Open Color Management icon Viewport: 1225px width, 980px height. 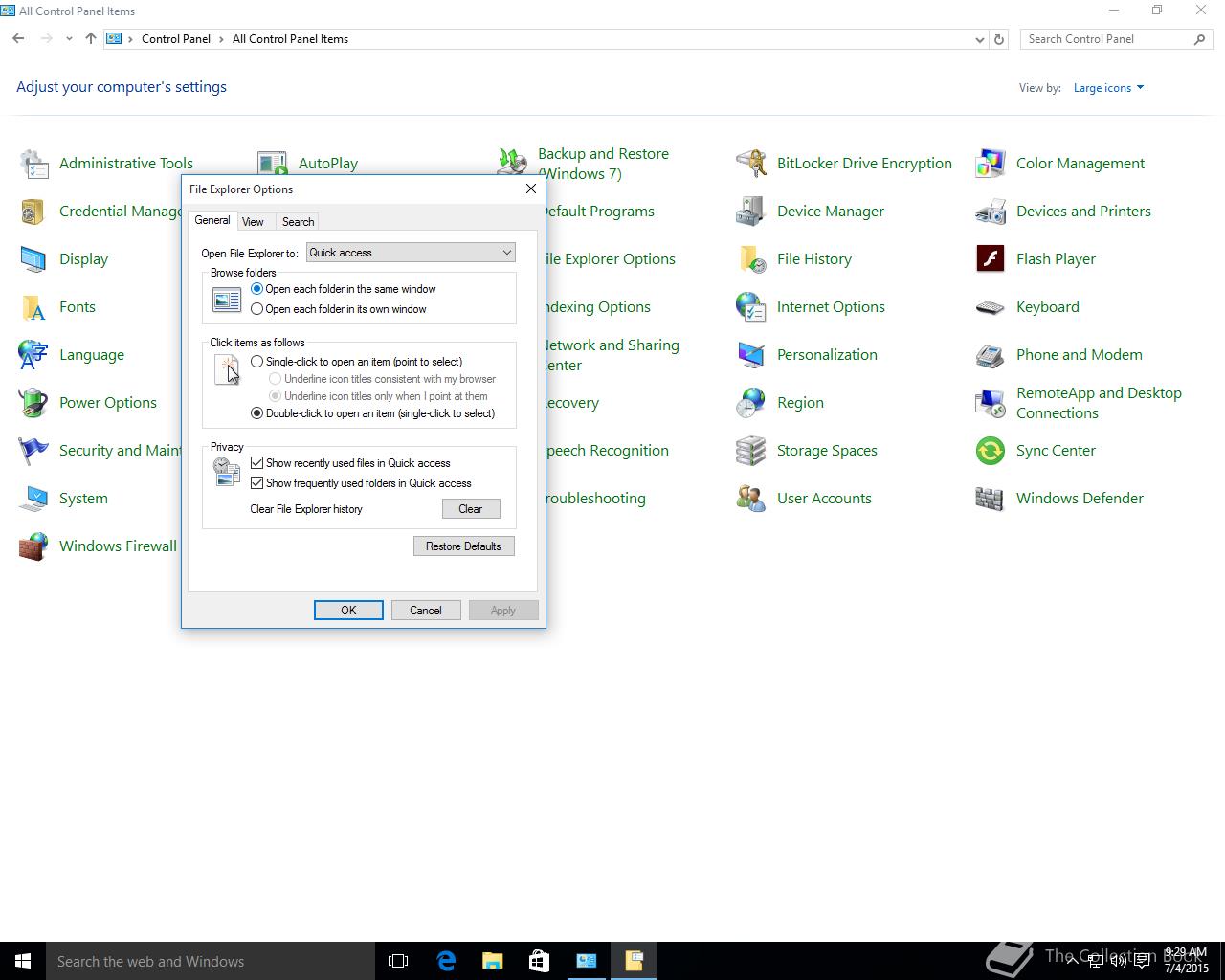click(x=991, y=164)
